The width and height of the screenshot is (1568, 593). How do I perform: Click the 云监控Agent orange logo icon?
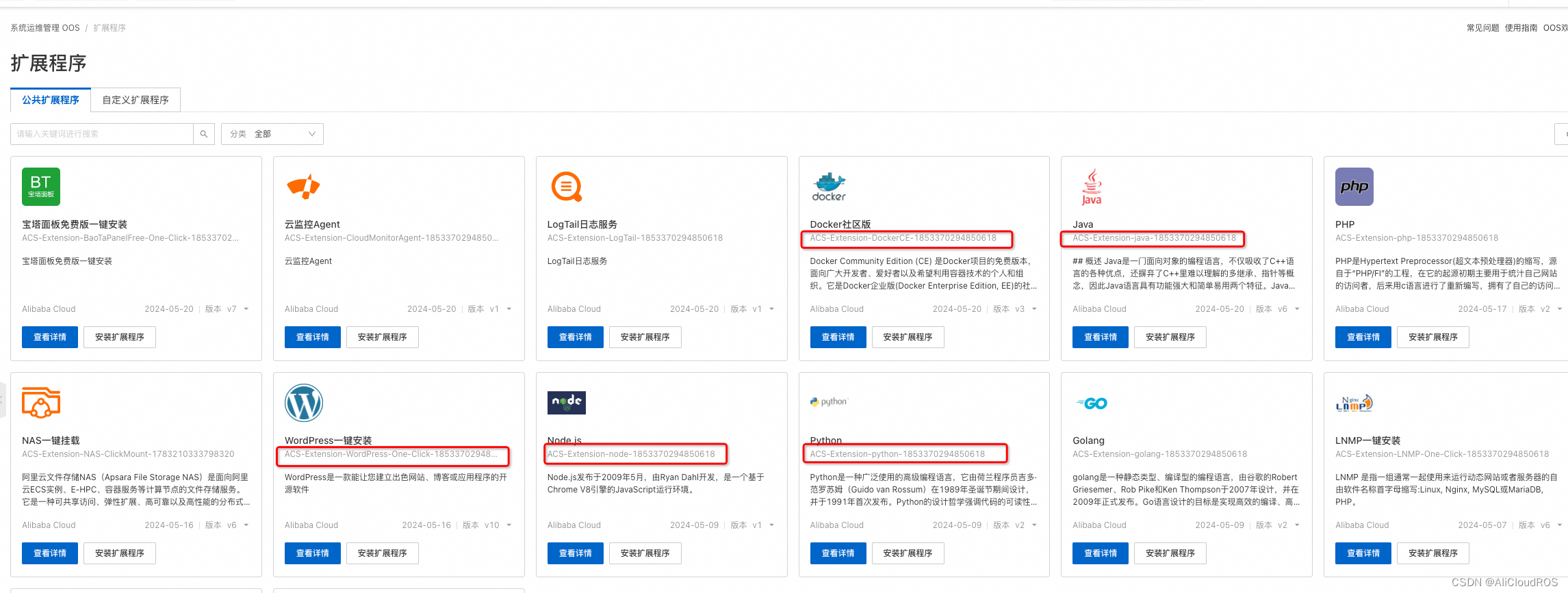pyautogui.click(x=304, y=187)
